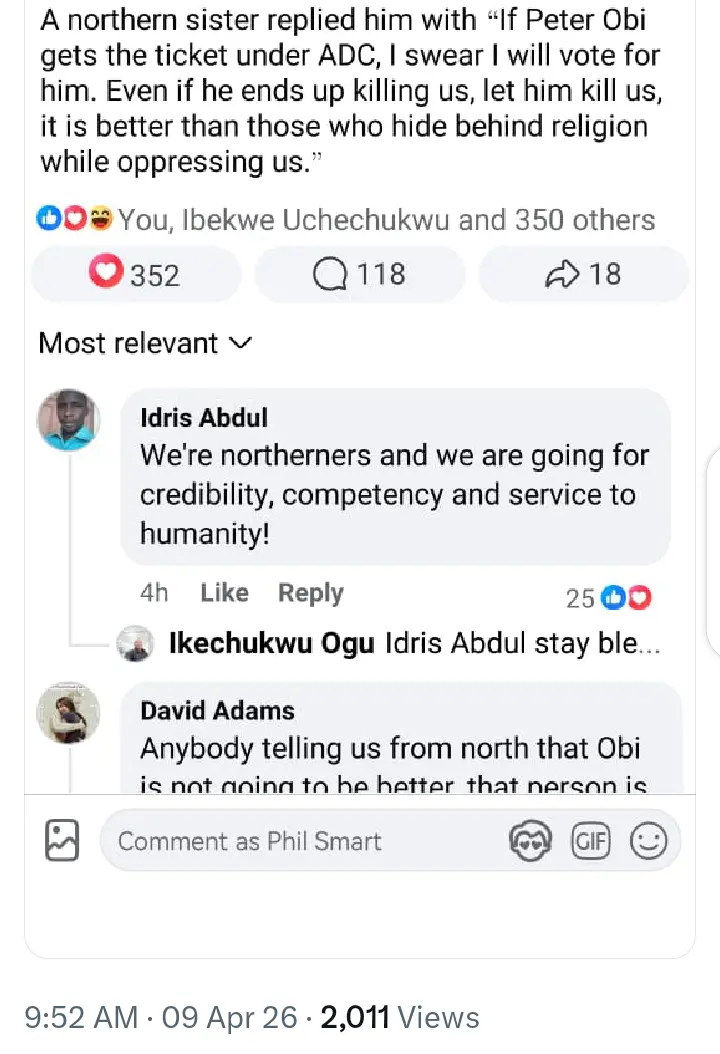Open comments via the 118 speech bubble
This screenshot has height=1054, width=720.
point(359,274)
